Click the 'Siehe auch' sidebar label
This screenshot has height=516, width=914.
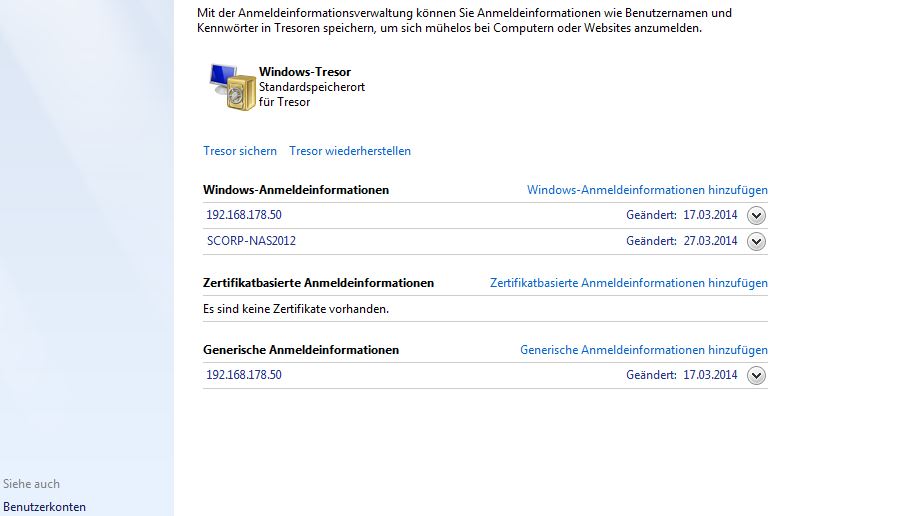(31, 483)
